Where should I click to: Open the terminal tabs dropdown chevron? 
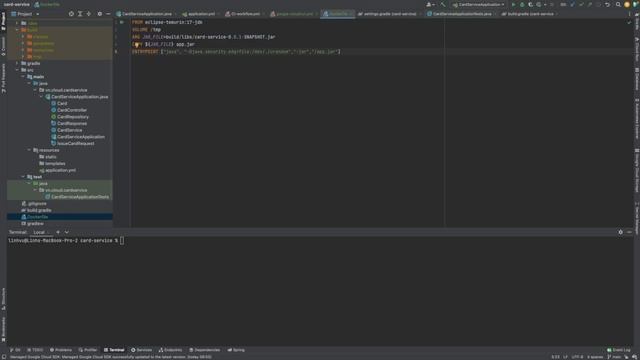67,232
